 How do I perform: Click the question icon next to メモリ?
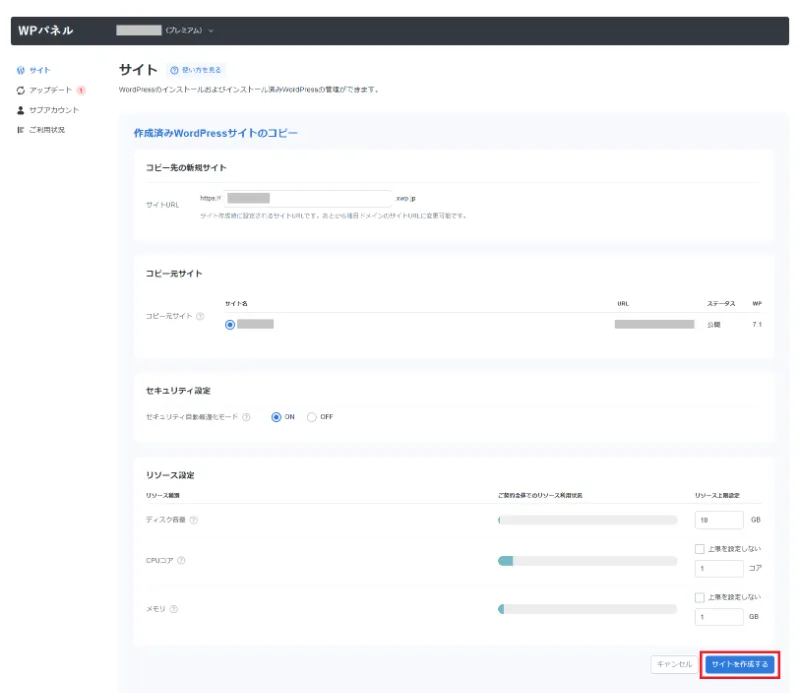point(173,609)
